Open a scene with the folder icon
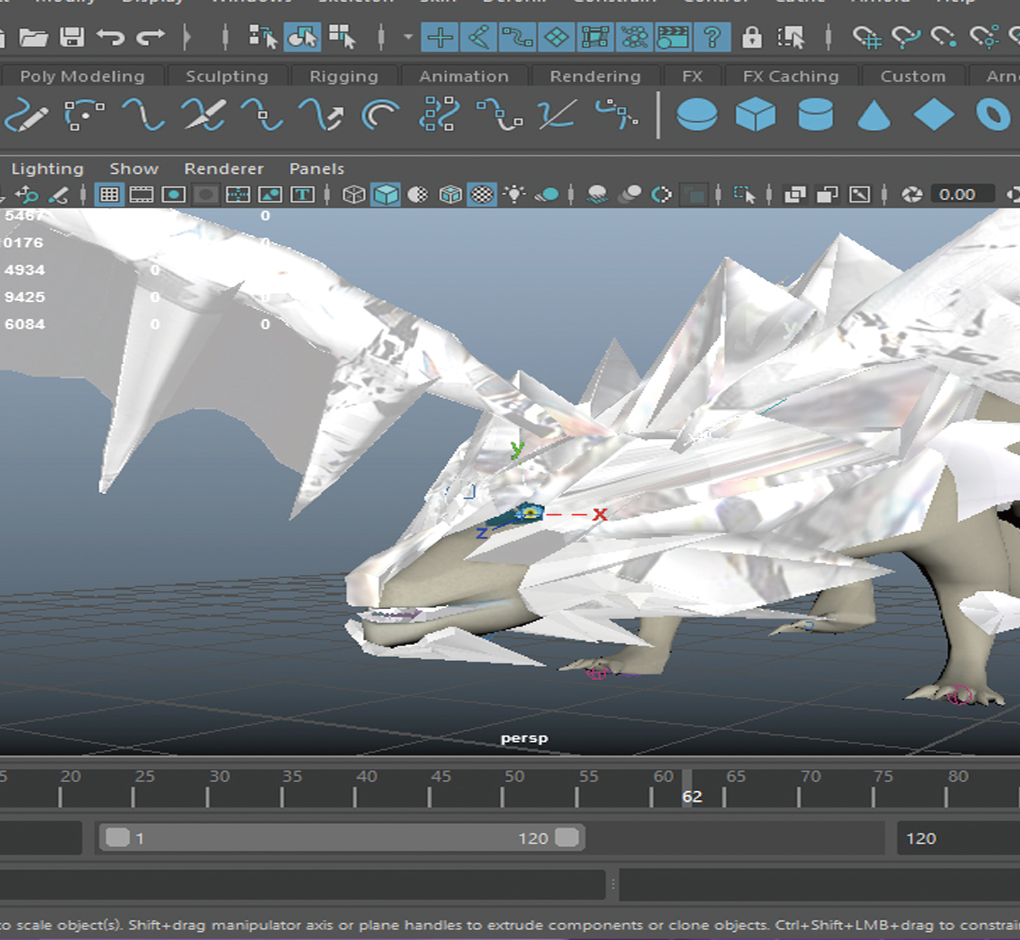The width and height of the screenshot is (1020, 940). 33,37
